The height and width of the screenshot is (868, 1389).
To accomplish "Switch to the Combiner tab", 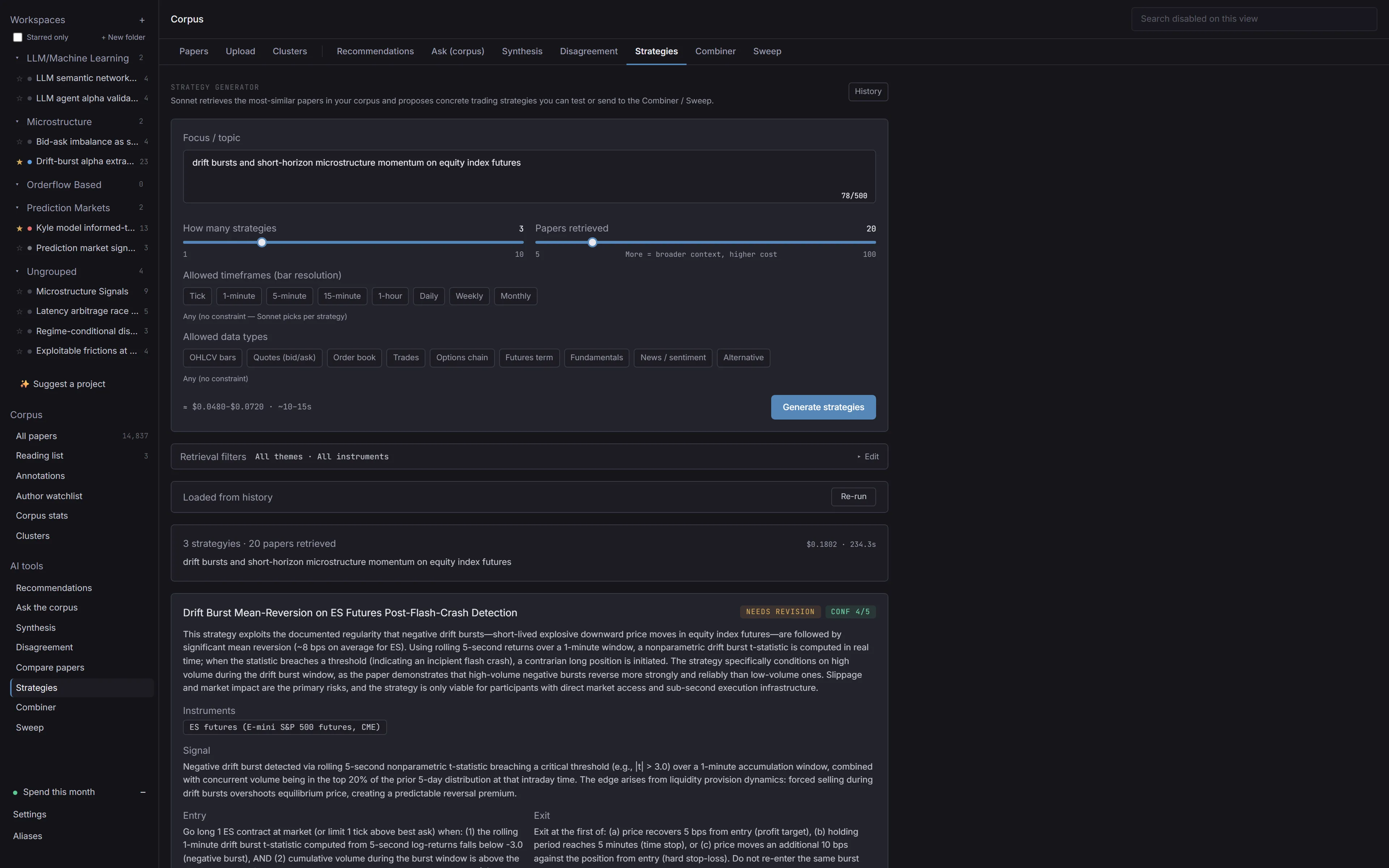I will [715, 52].
